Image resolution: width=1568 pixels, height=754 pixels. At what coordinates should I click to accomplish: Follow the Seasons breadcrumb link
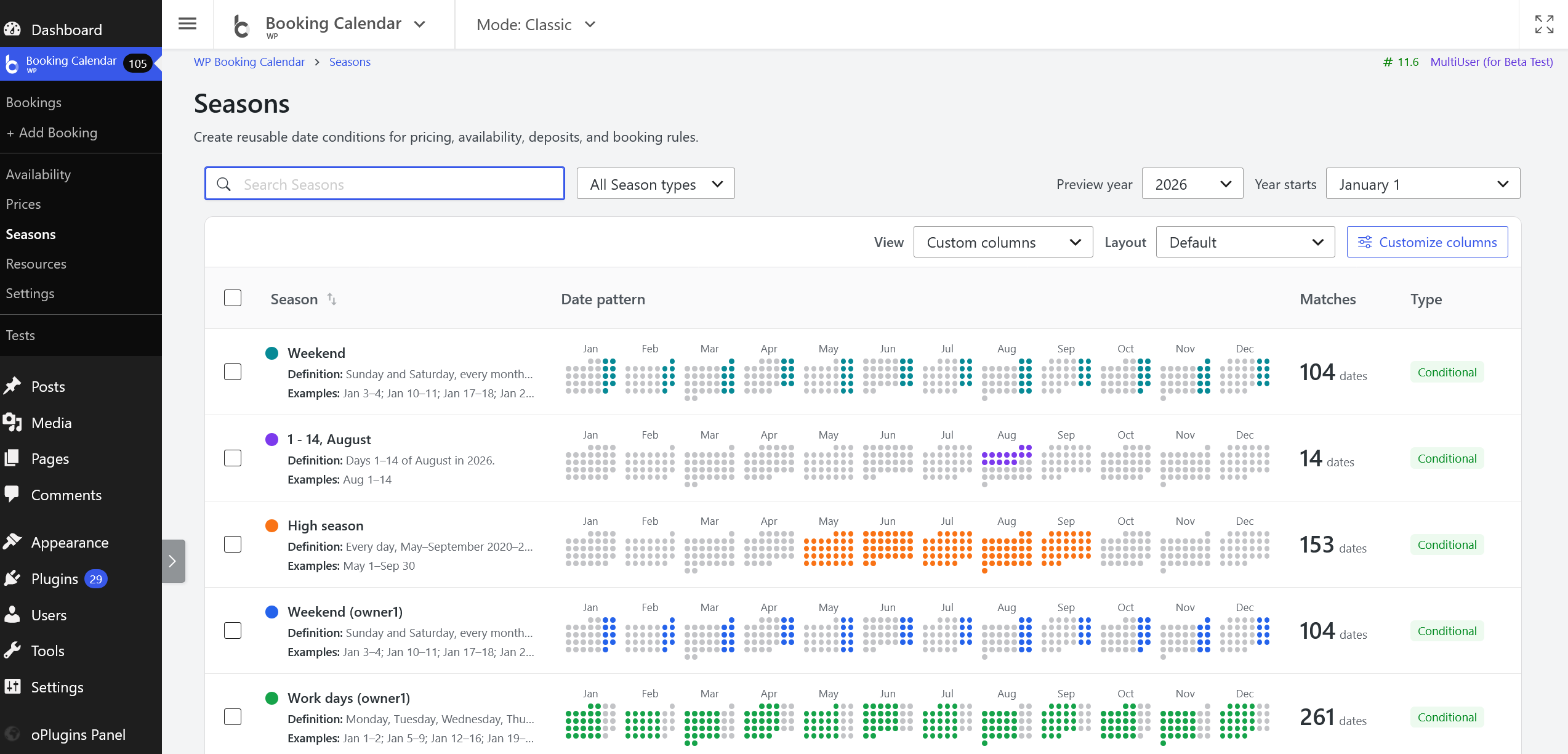pyautogui.click(x=350, y=62)
